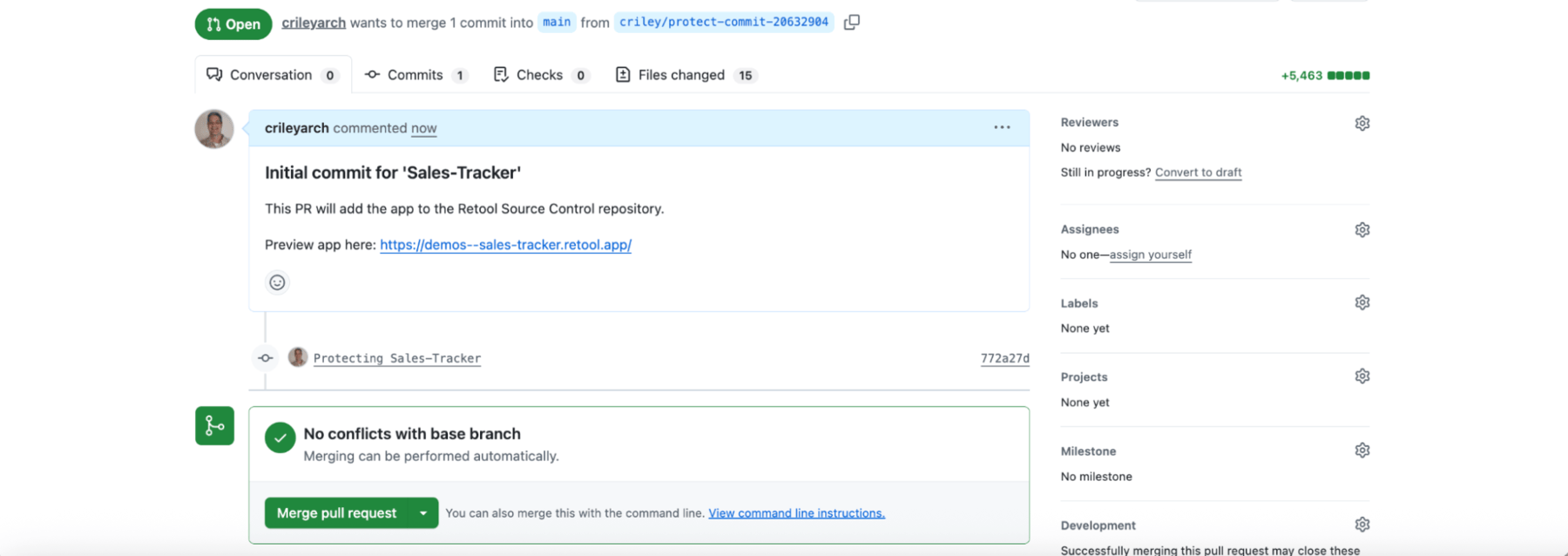This screenshot has height=556, width=1568.
Task: Click crileyarch author name in the comment header
Action: (x=297, y=128)
